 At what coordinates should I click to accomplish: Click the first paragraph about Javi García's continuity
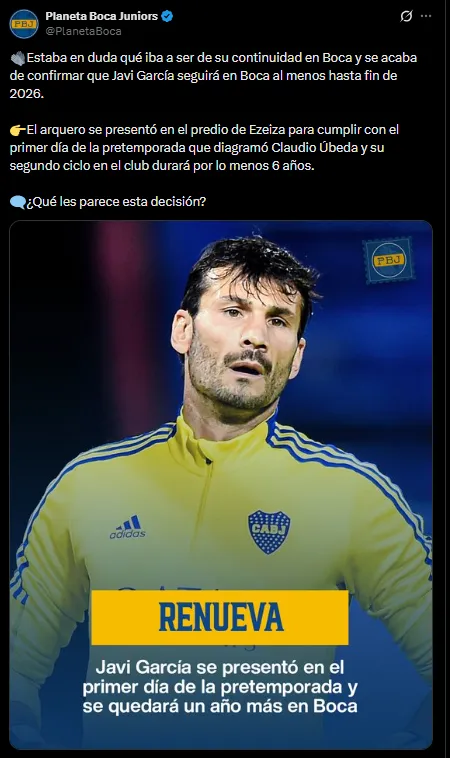[213, 75]
